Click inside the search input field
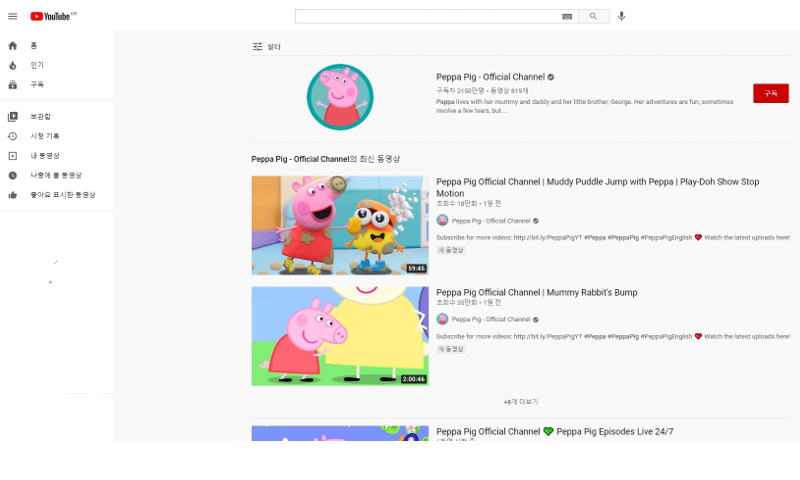This screenshot has height=480, width=800. (x=428, y=16)
